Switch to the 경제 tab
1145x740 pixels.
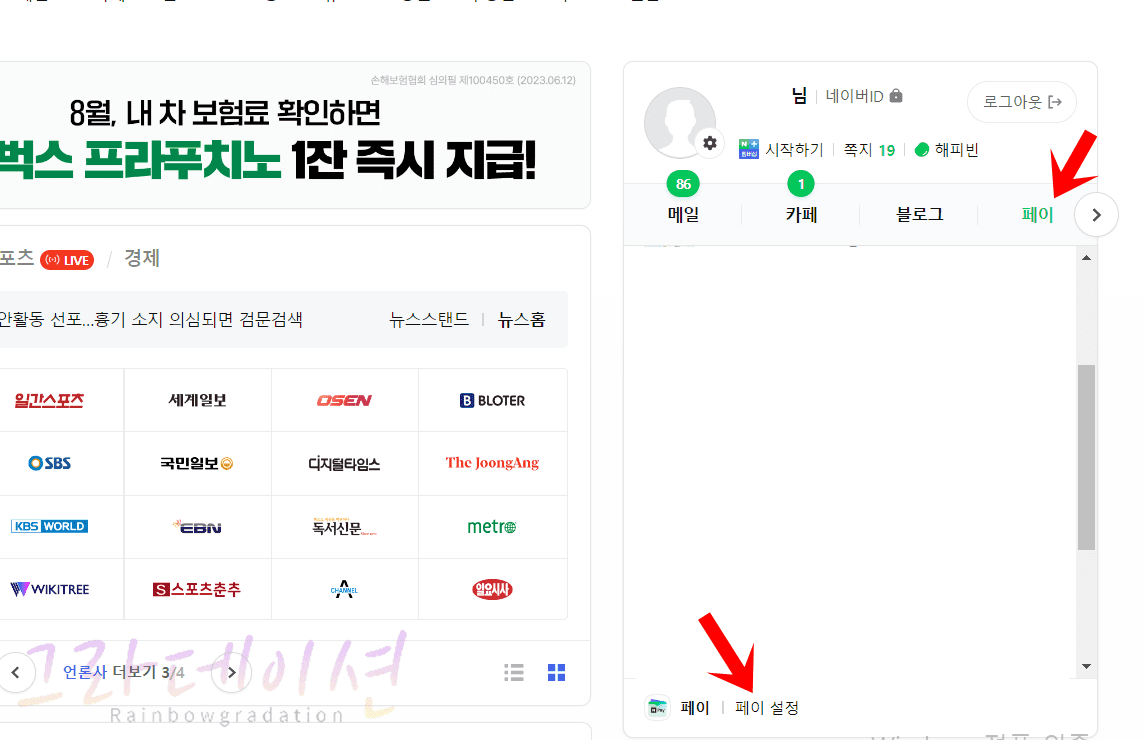point(142,258)
